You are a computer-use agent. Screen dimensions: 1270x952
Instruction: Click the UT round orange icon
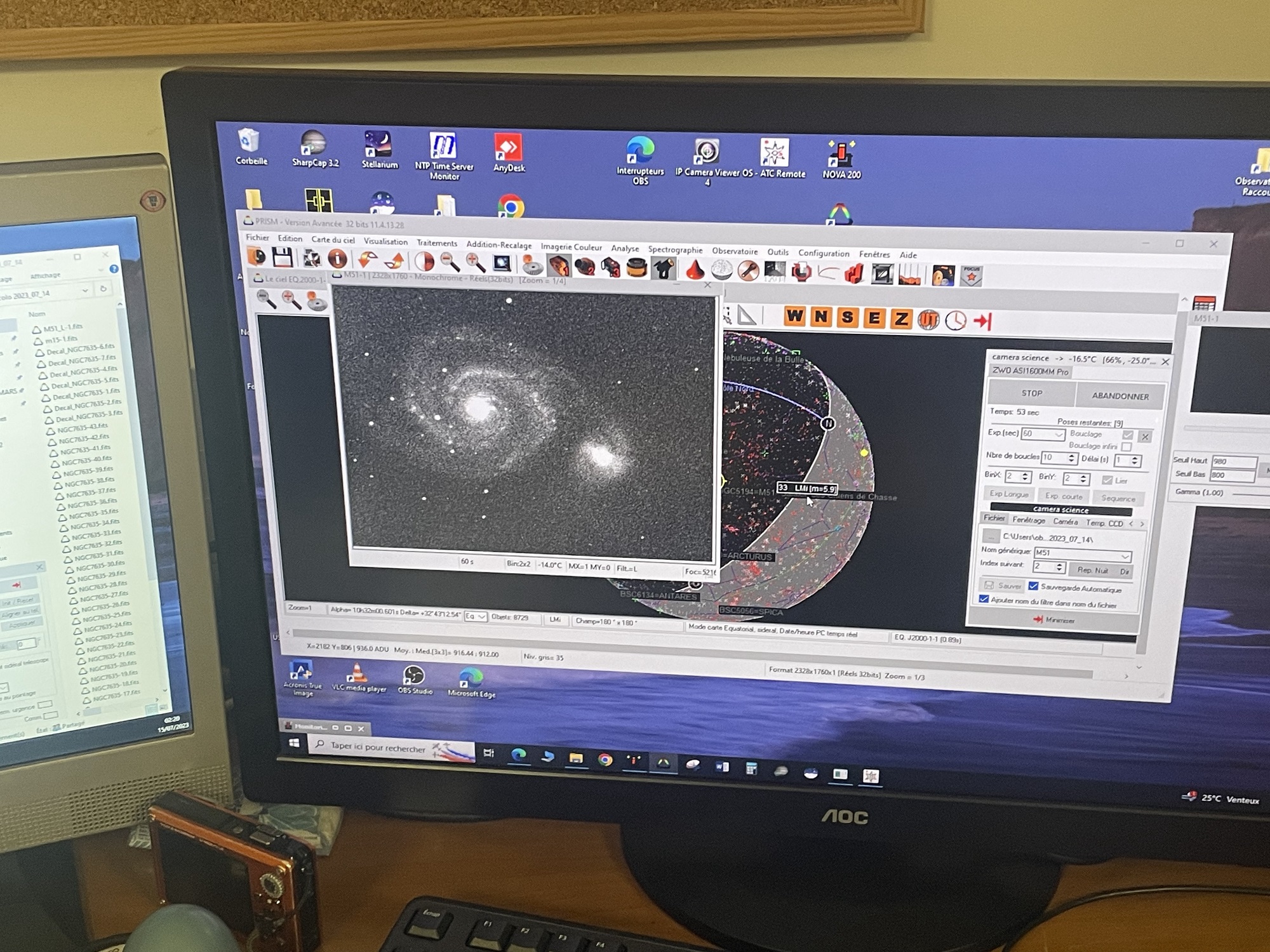(x=928, y=320)
